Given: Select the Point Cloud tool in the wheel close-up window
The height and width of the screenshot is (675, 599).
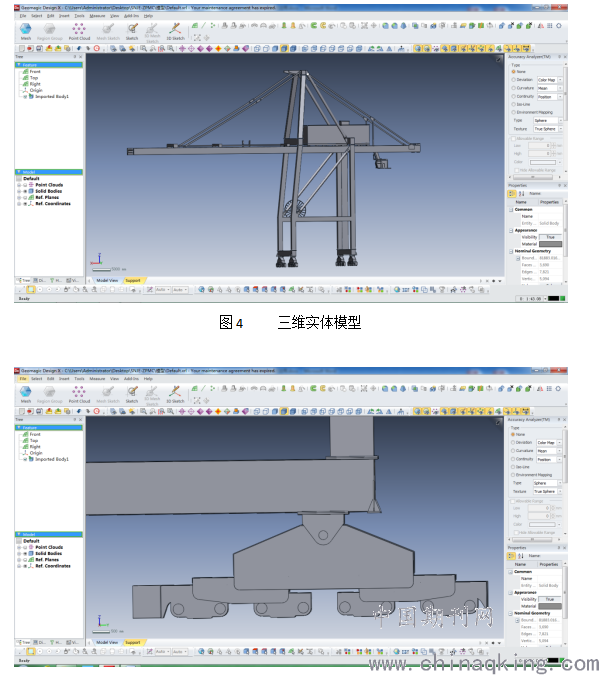Looking at the screenshot, I should coord(79,394).
